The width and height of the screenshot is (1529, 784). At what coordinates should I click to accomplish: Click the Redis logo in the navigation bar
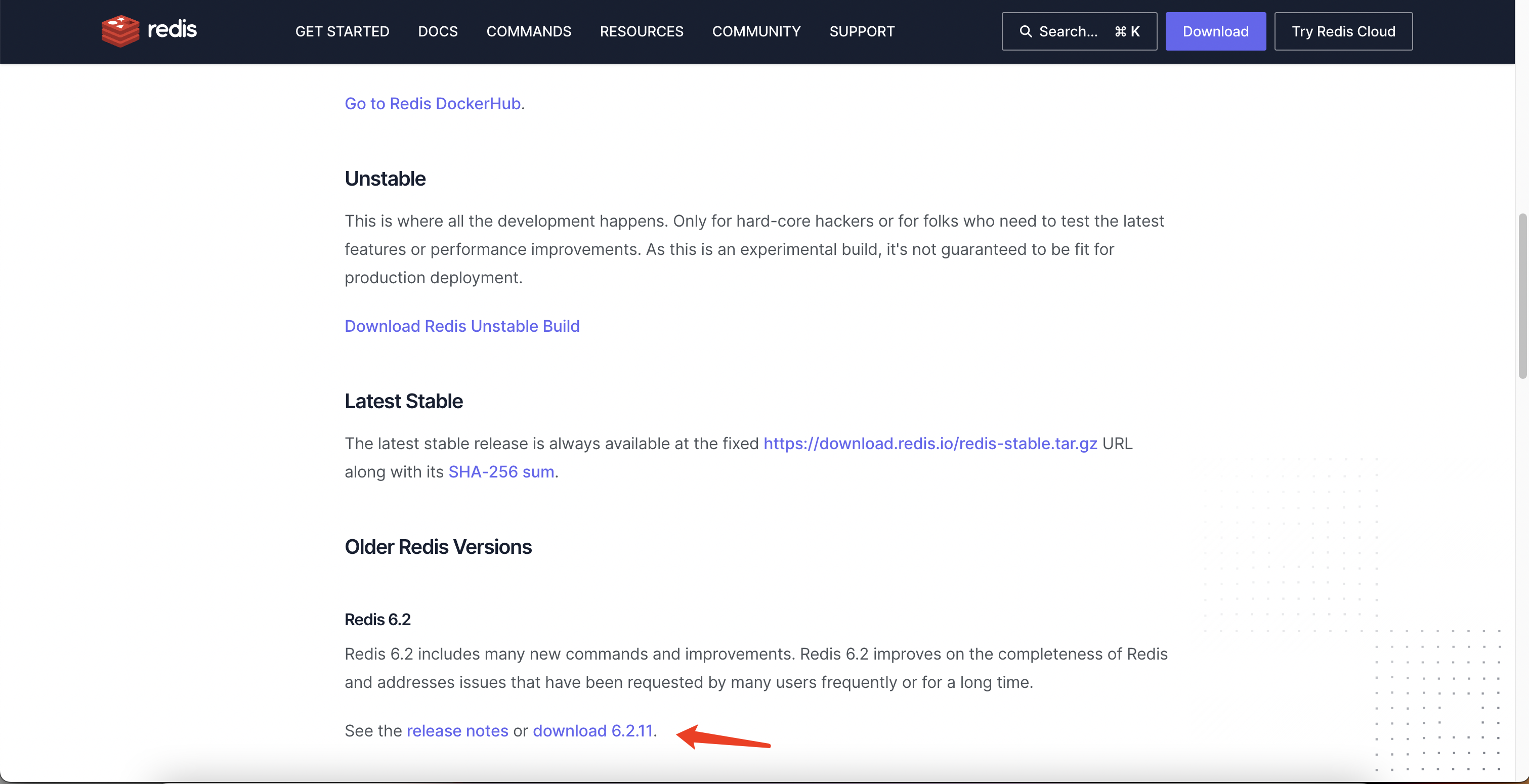pos(148,30)
